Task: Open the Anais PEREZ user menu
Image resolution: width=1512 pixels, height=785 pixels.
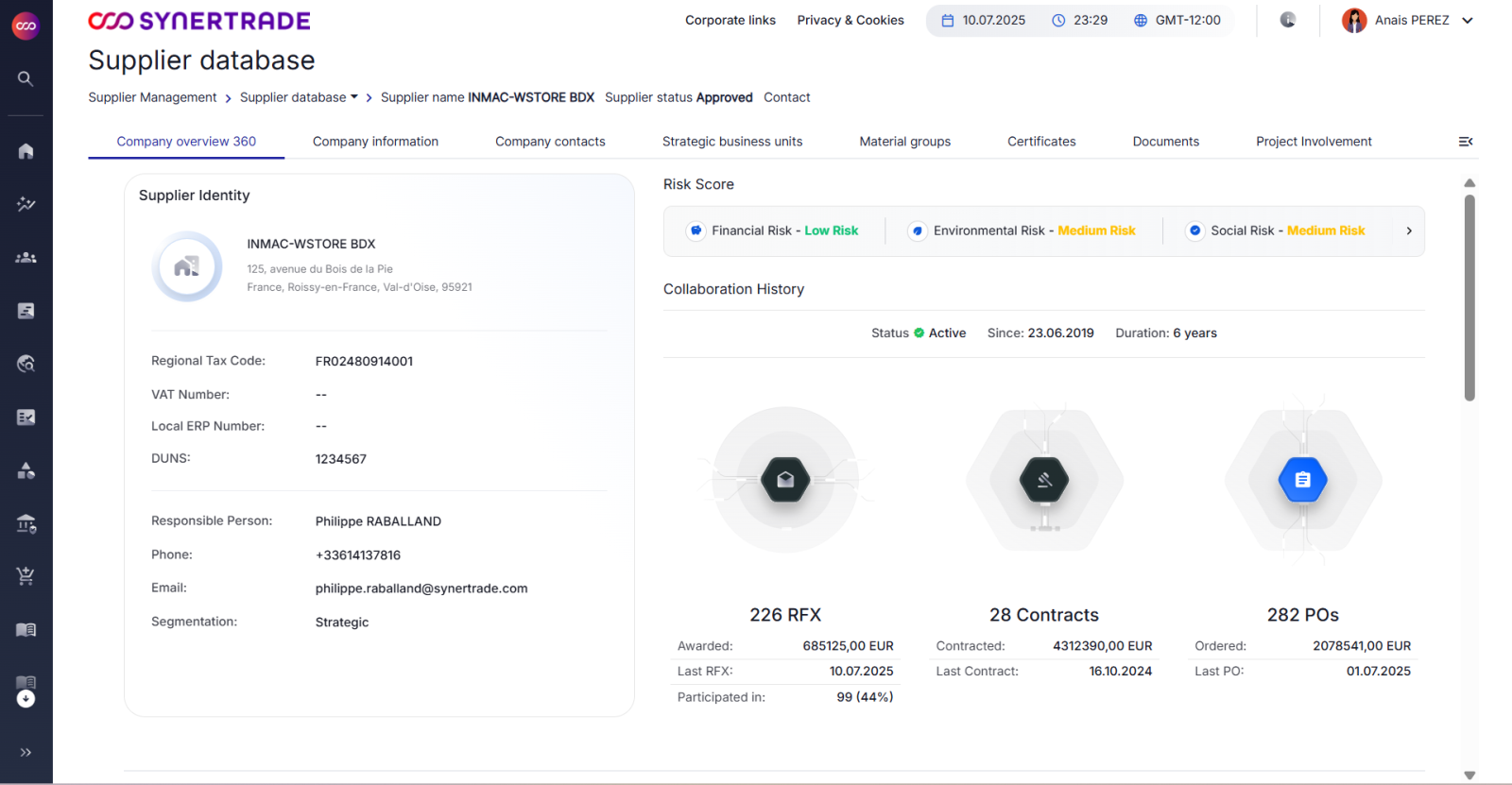Action: (x=1408, y=20)
